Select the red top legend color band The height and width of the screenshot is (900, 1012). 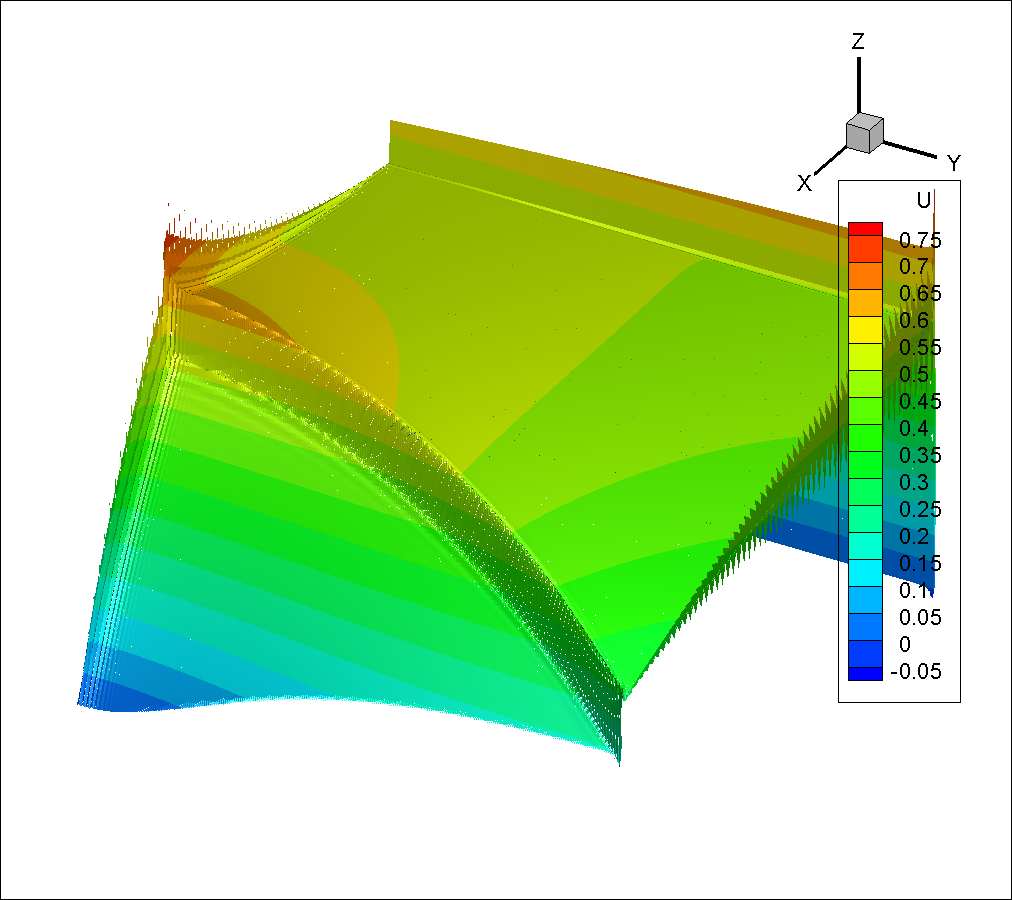(x=865, y=229)
